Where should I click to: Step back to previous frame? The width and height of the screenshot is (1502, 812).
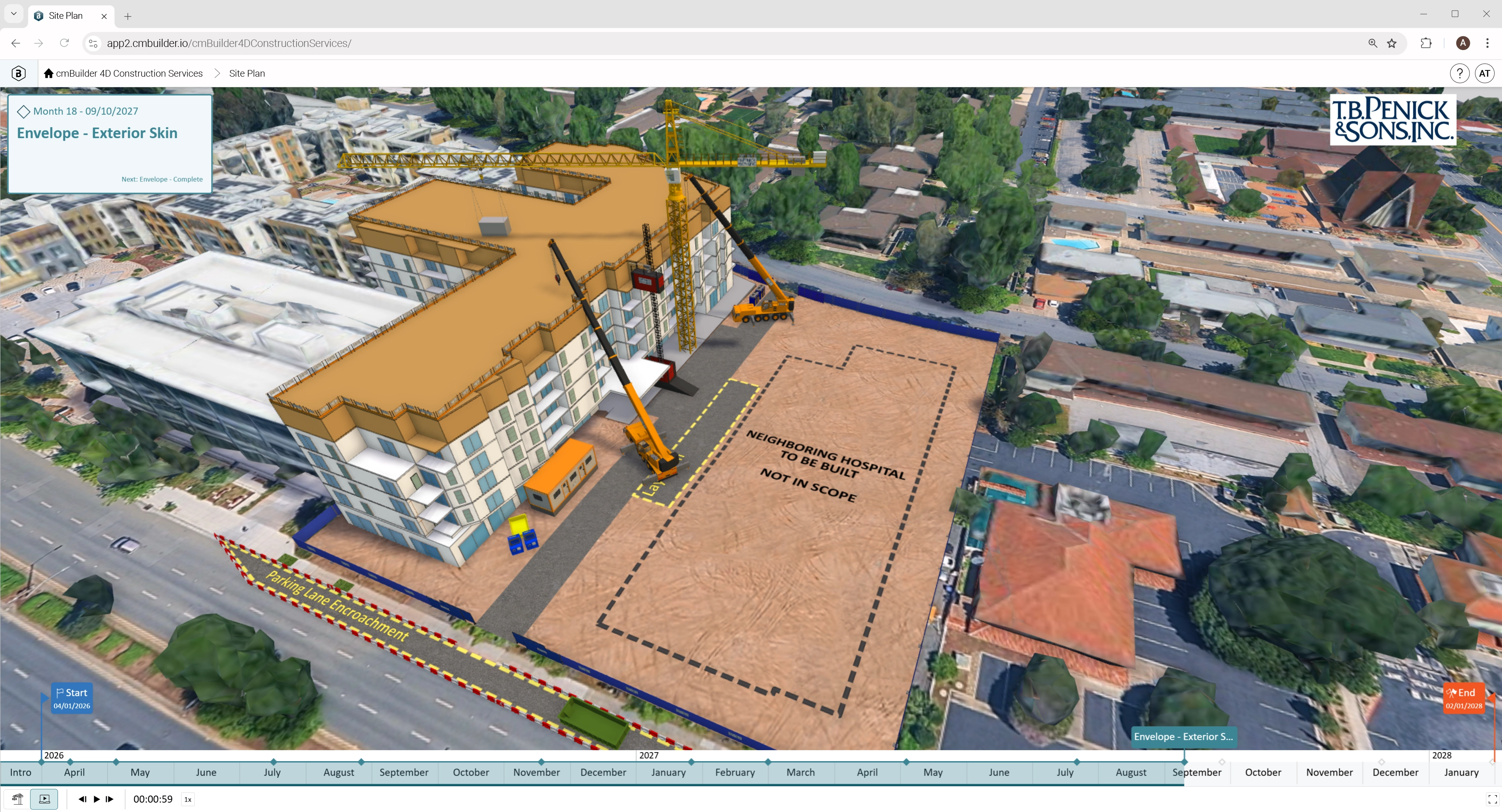point(82,799)
